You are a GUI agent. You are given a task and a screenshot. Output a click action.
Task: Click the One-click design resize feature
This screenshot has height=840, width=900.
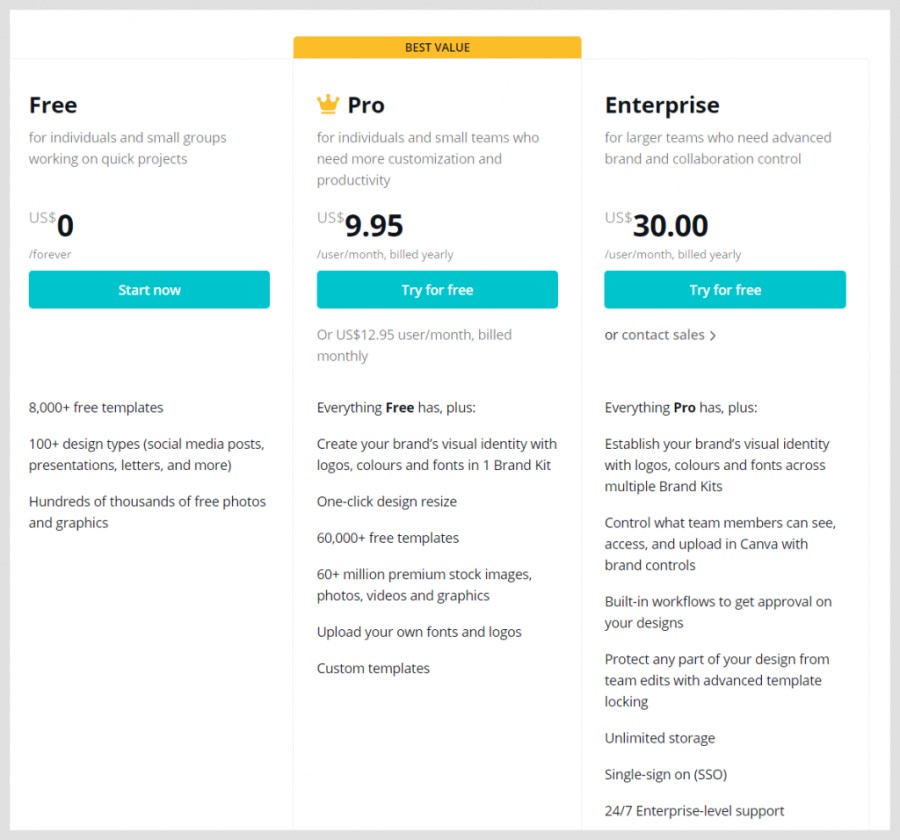(x=387, y=501)
